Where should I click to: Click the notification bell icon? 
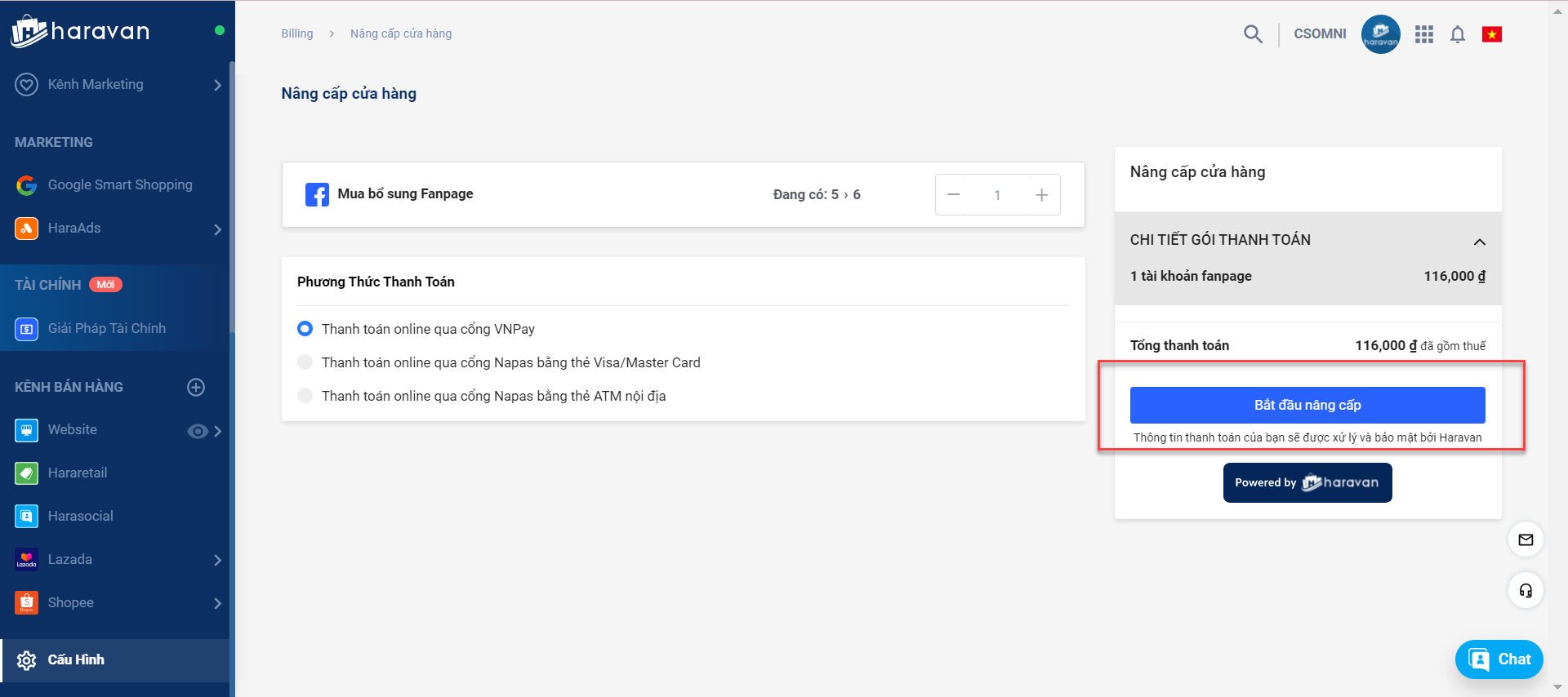pos(1458,34)
